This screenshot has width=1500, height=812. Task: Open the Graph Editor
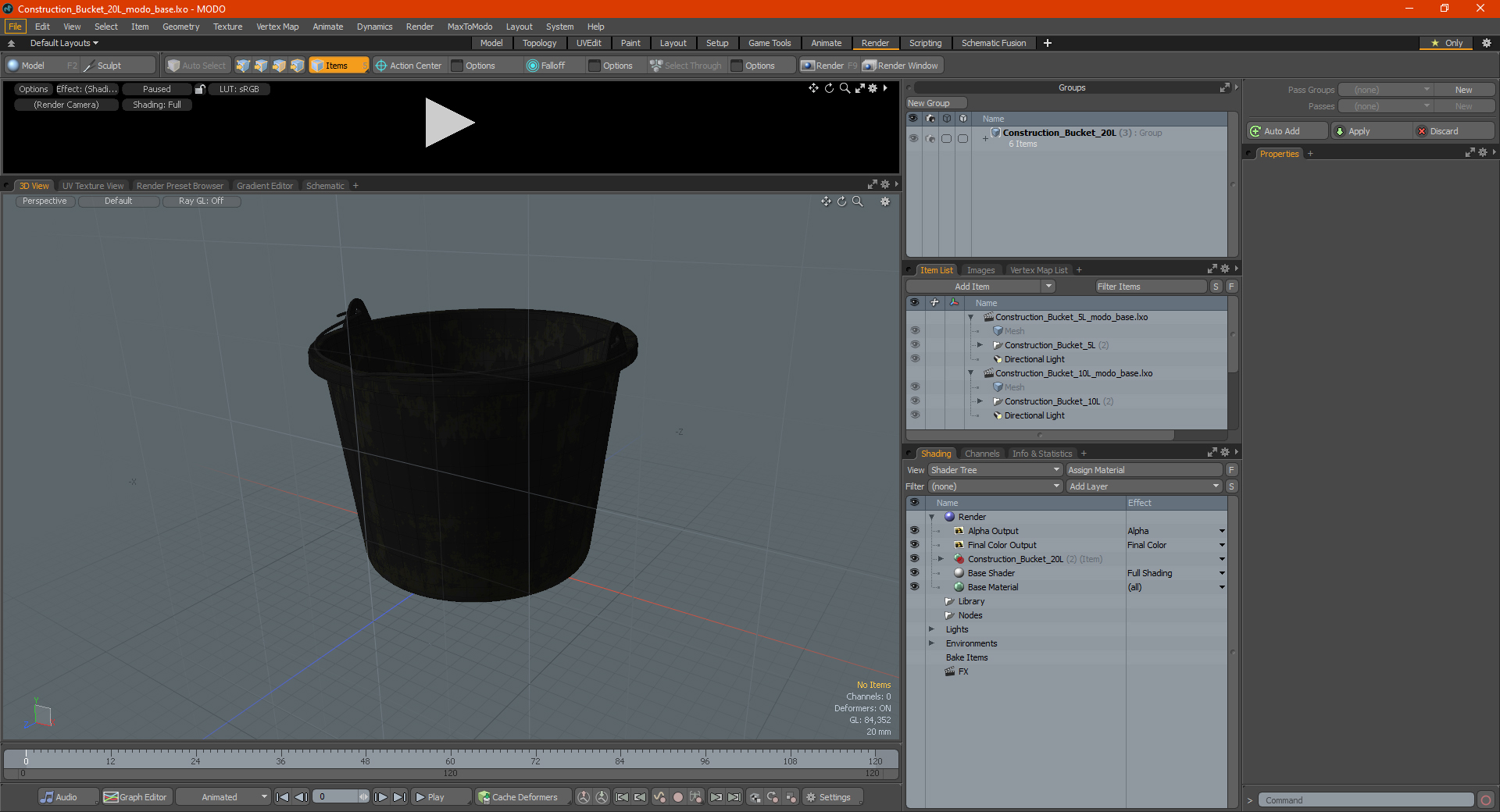pyautogui.click(x=136, y=797)
